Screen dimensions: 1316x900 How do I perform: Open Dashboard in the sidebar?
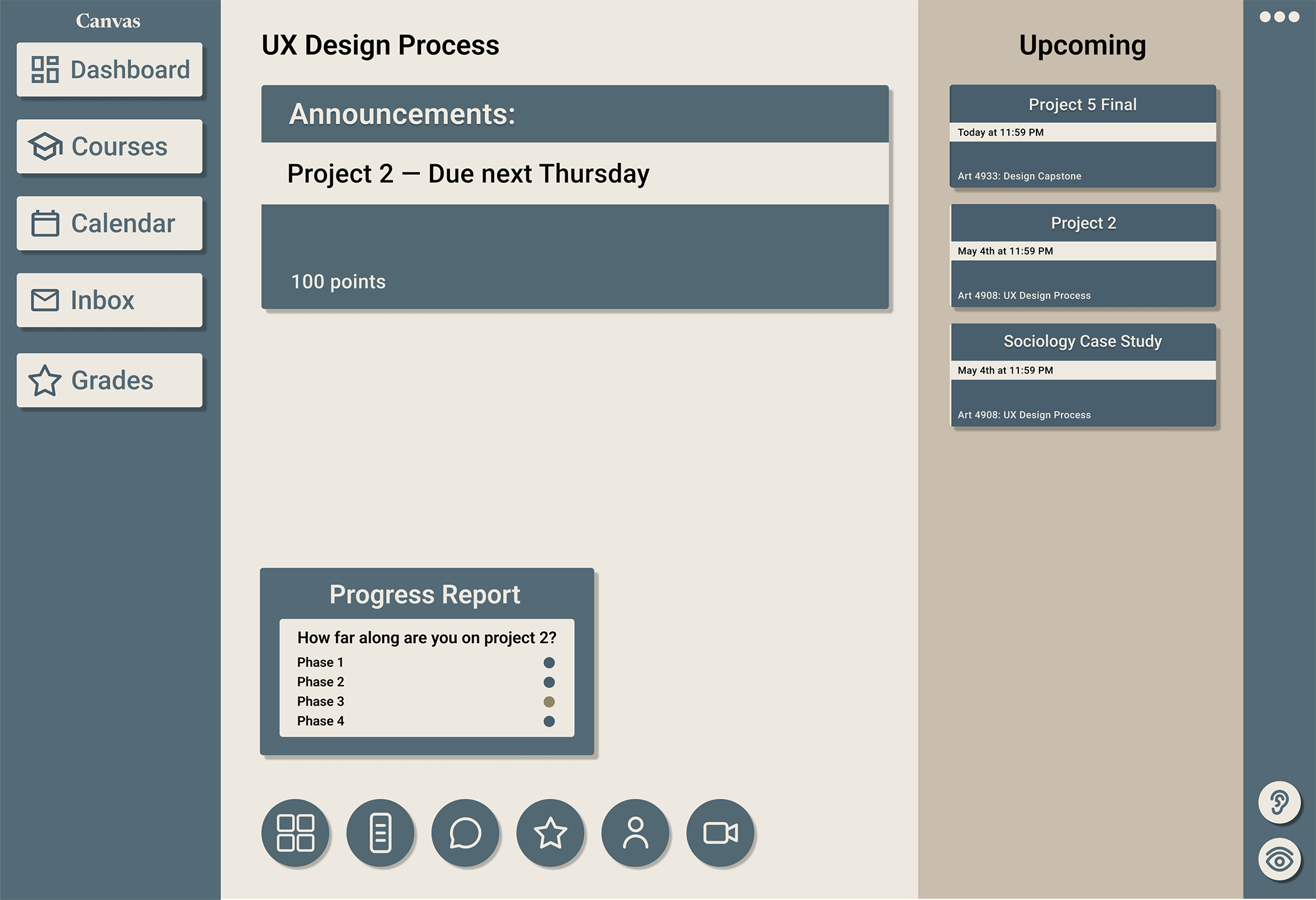coord(110,70)
